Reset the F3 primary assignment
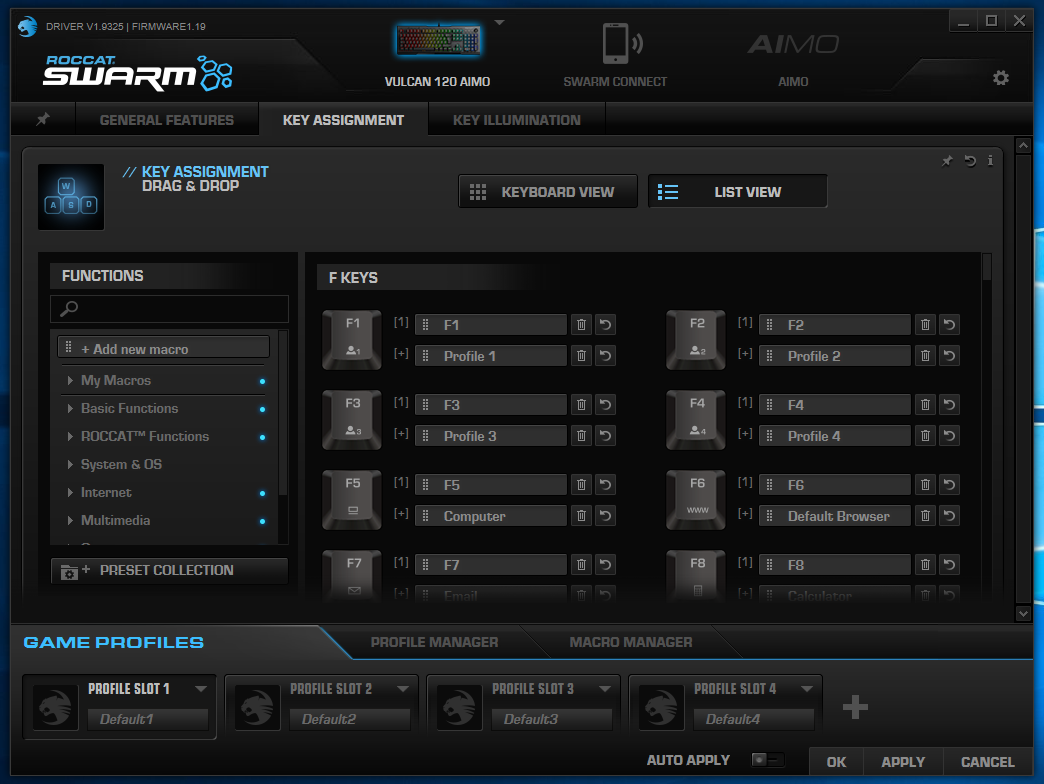The width and height of the screenshot is (1044, 784). pos(605,405)
